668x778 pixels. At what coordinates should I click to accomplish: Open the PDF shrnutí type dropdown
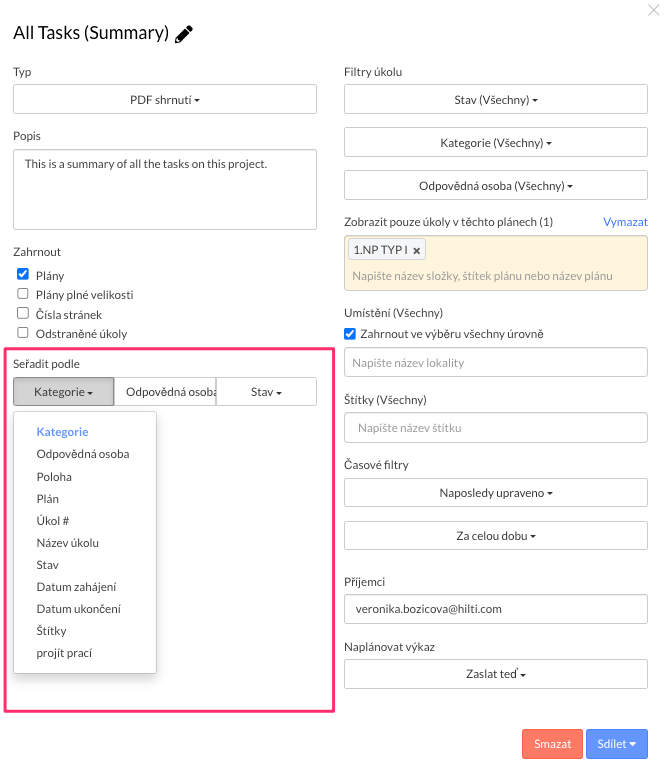[x=165, y=100]
